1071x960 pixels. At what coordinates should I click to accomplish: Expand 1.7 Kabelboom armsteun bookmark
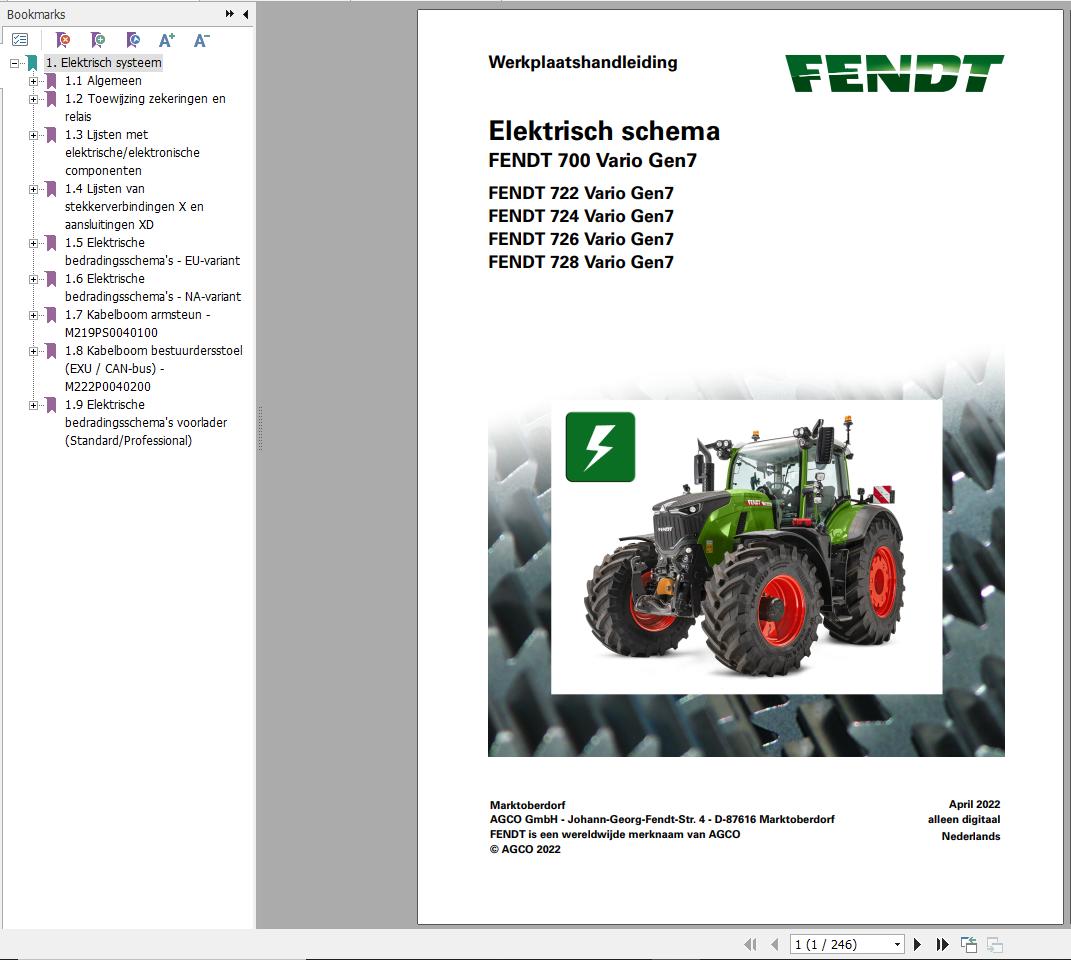coord(33,316)
